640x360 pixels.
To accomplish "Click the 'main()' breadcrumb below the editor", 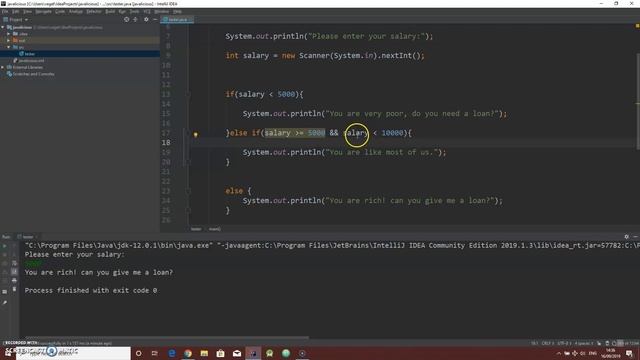I will [x=215, y=229].
